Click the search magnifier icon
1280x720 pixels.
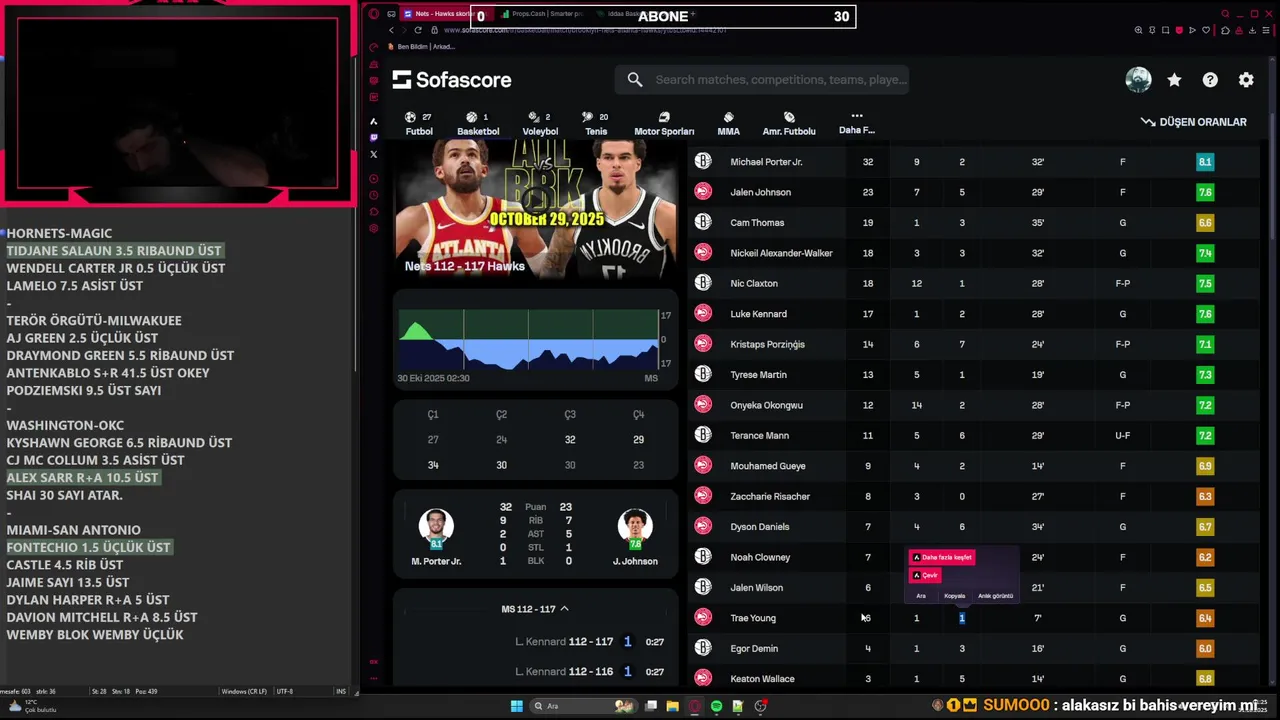tap(635, 79)
